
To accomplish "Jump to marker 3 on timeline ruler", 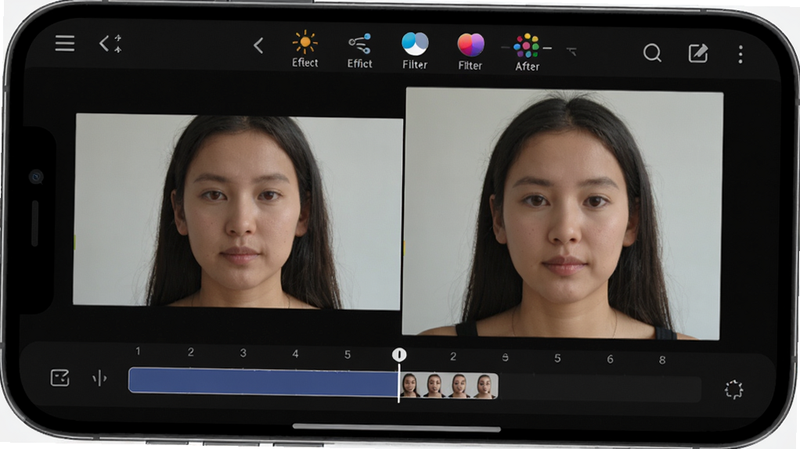I will (x=243, y=353).
